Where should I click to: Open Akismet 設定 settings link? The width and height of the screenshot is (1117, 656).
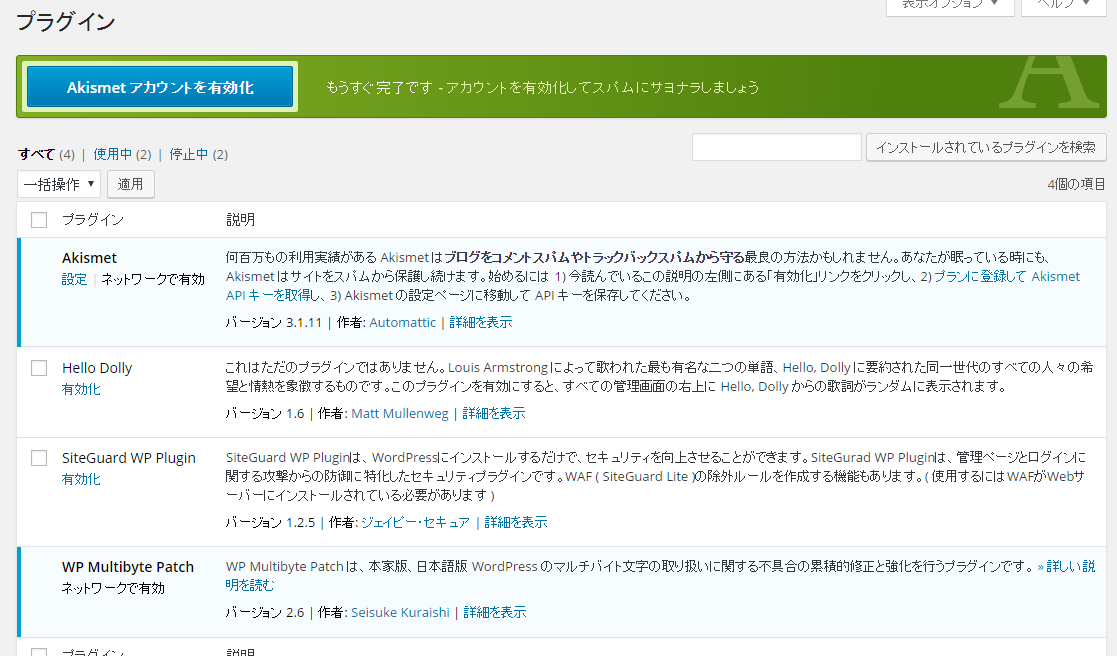(x=74, y=279)
